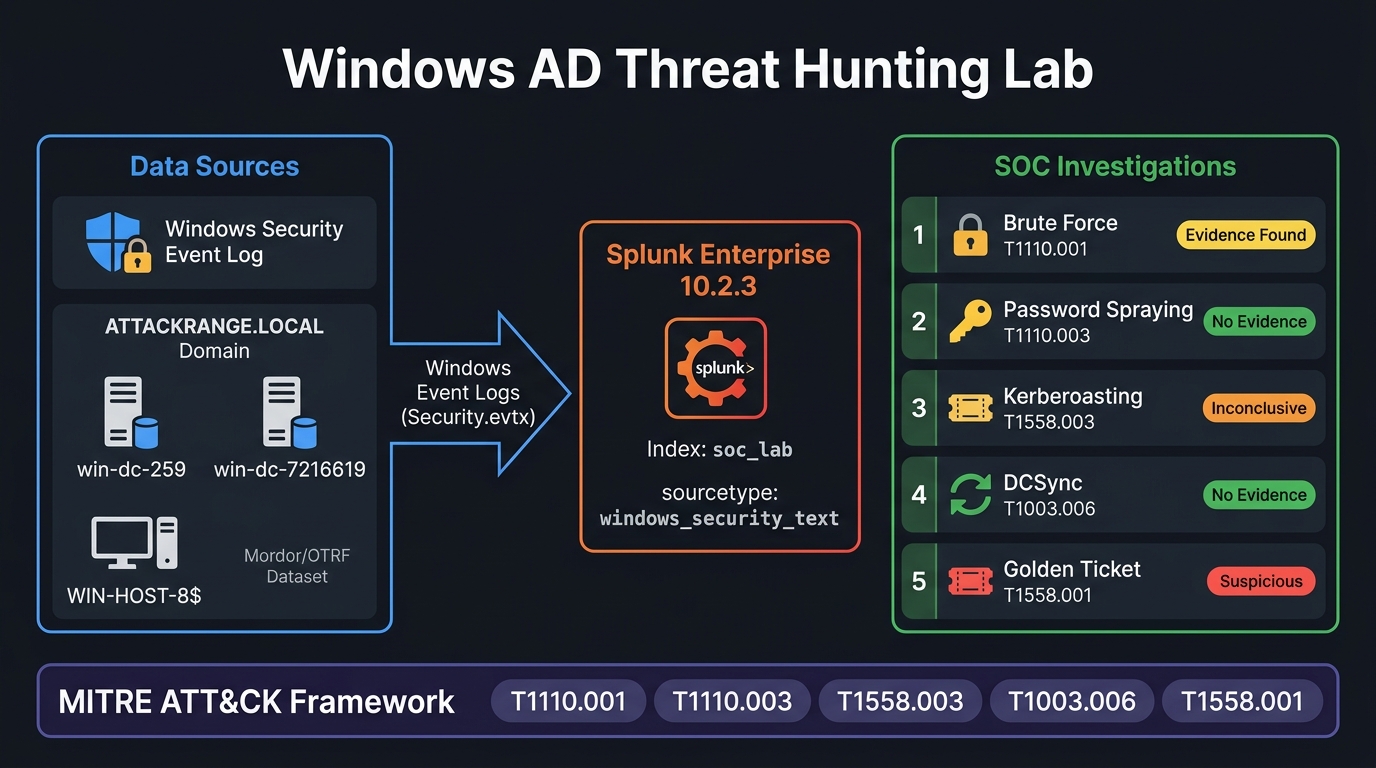Click the "MITRE ATT&CK Framework" label
The height and width of the screenshot is (768, 1376).
257,701
